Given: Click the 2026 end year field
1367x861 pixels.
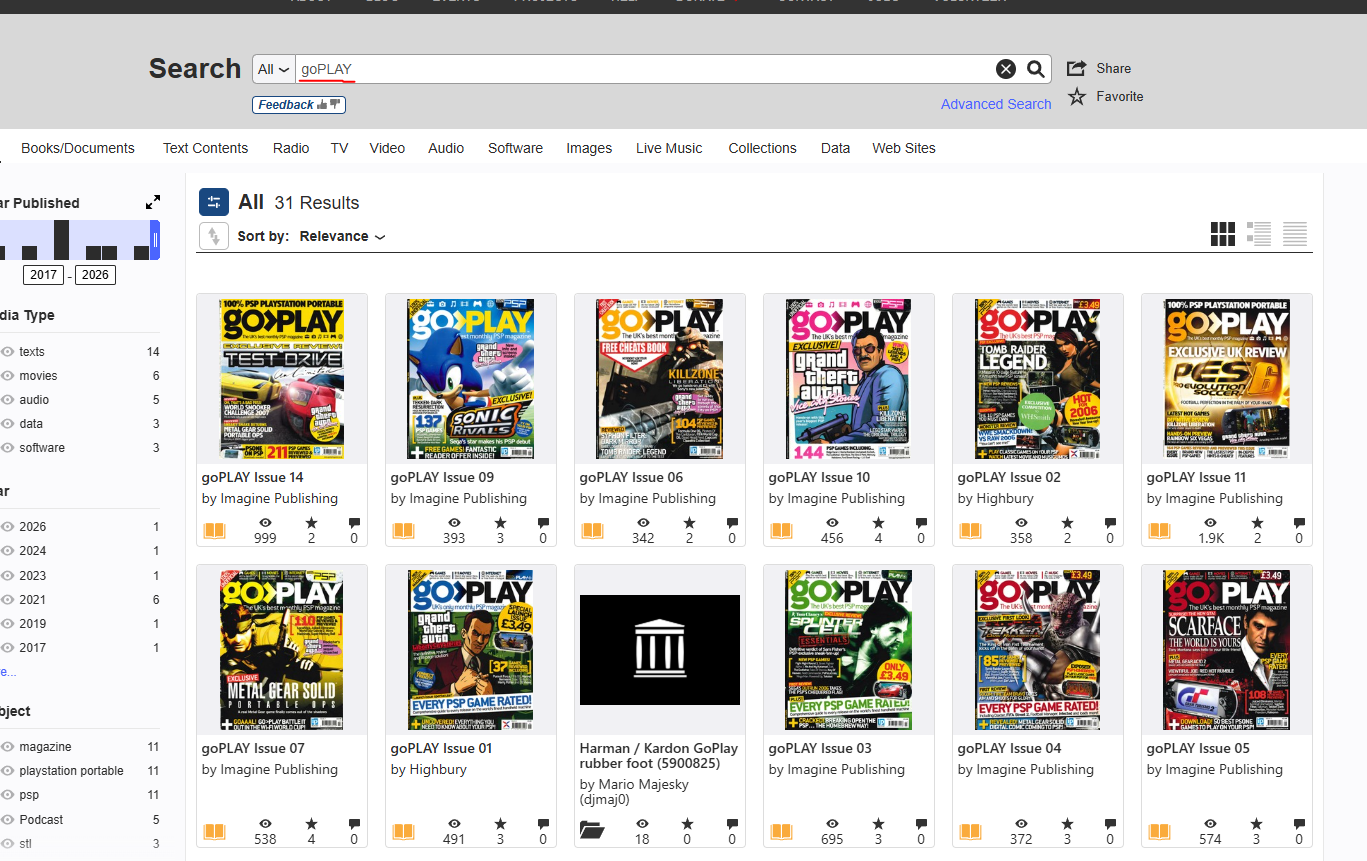Looking at the screenshot, I should (96, 275).
